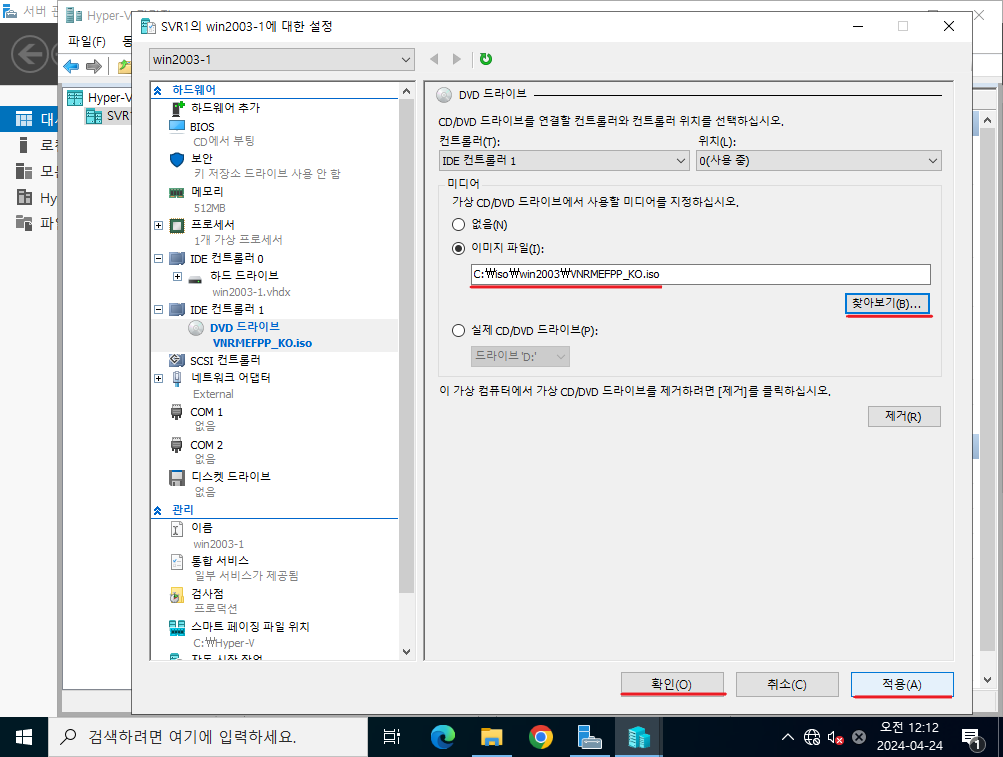Click back arrow in Hyper-V Manager toolbar
Viewport: 1003px width, 757px height.
tap(71, 66)
